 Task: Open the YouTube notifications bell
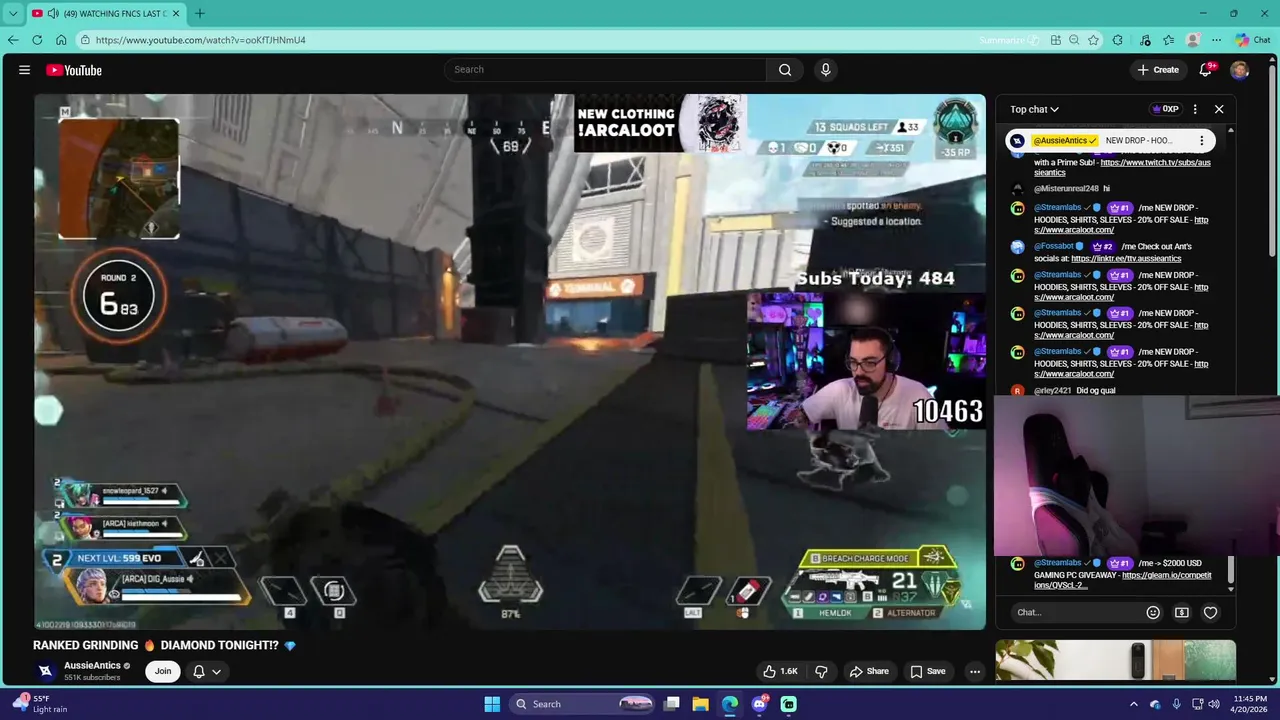click(1206, 70)
